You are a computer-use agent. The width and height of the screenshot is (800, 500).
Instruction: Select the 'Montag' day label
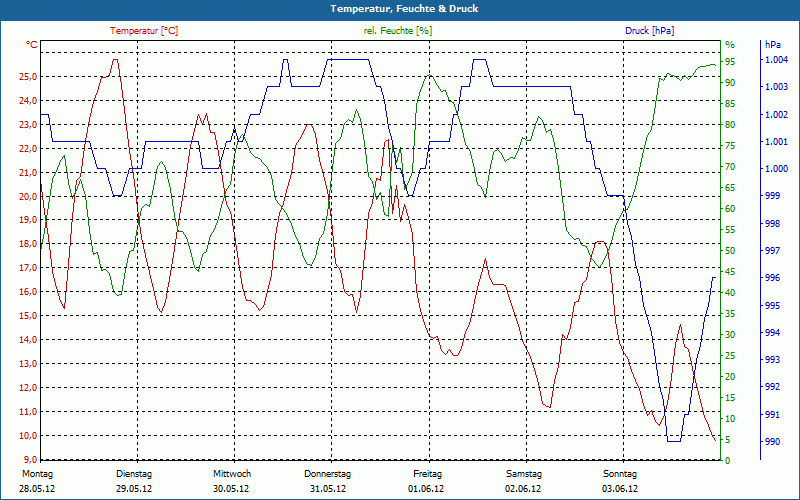pos(37,474)
